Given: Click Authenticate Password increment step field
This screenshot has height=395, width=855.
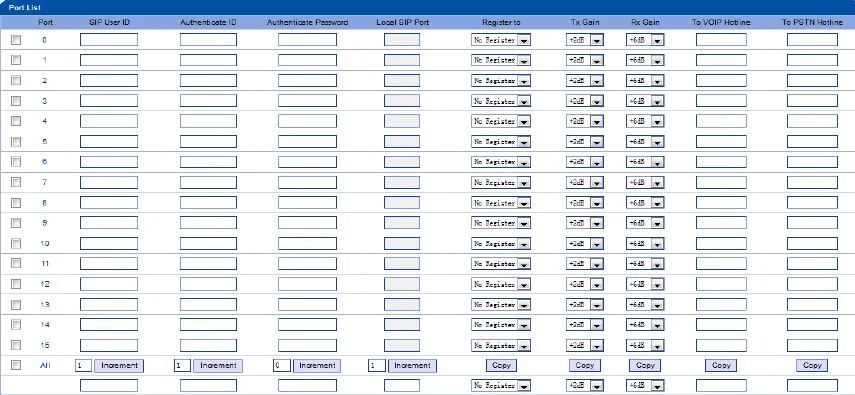Looking at the screenshot, I should [x=282, y=366].
